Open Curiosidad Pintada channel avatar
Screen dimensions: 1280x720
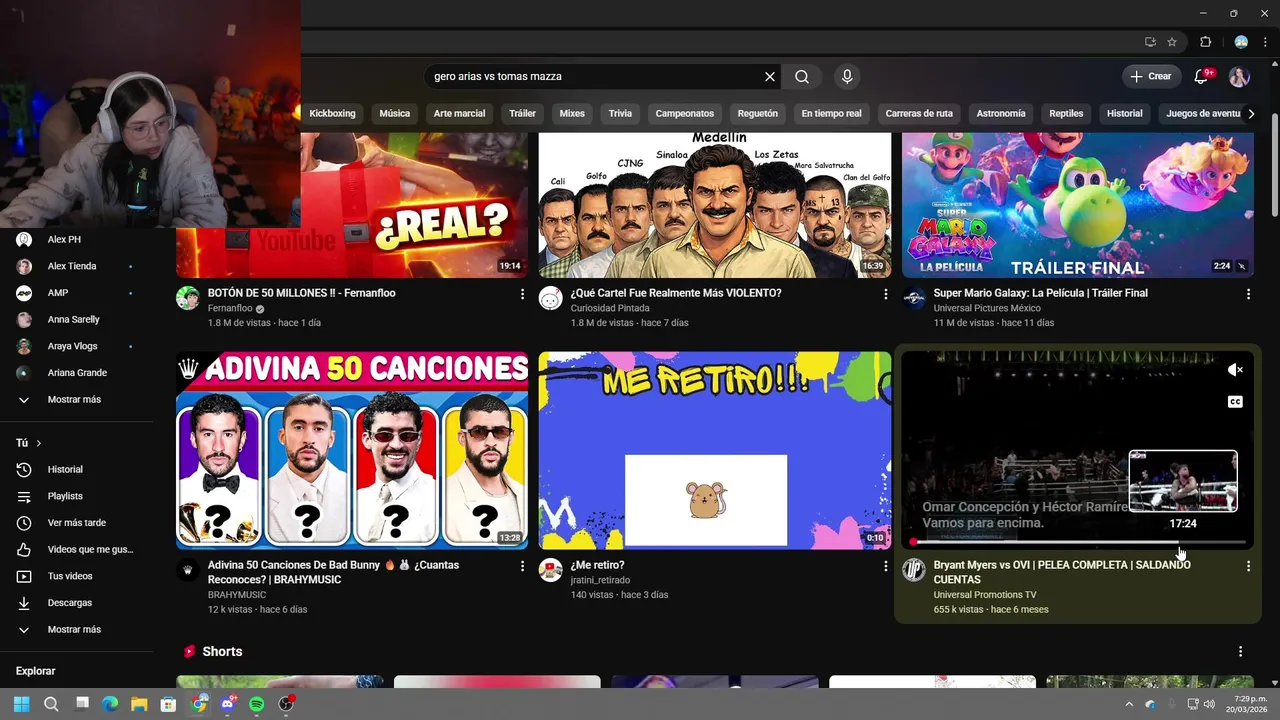click(x=551, y=298)
